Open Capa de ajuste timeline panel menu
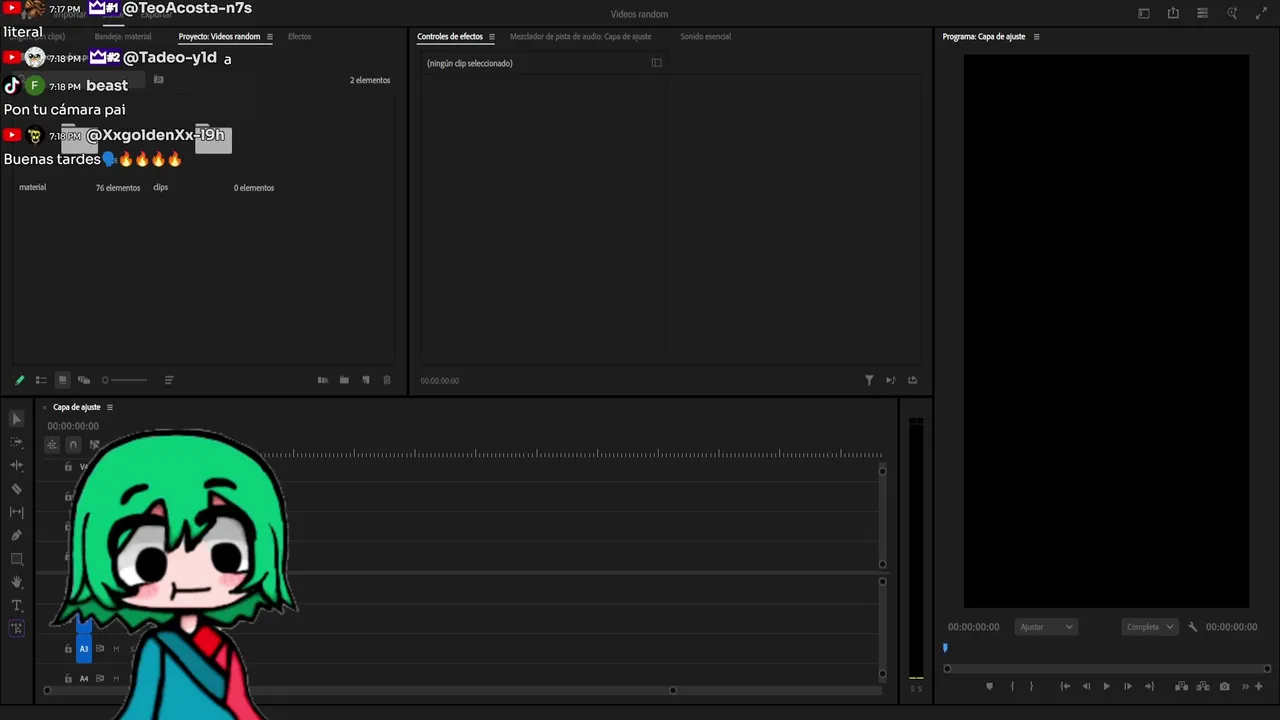 coord(110,407)
